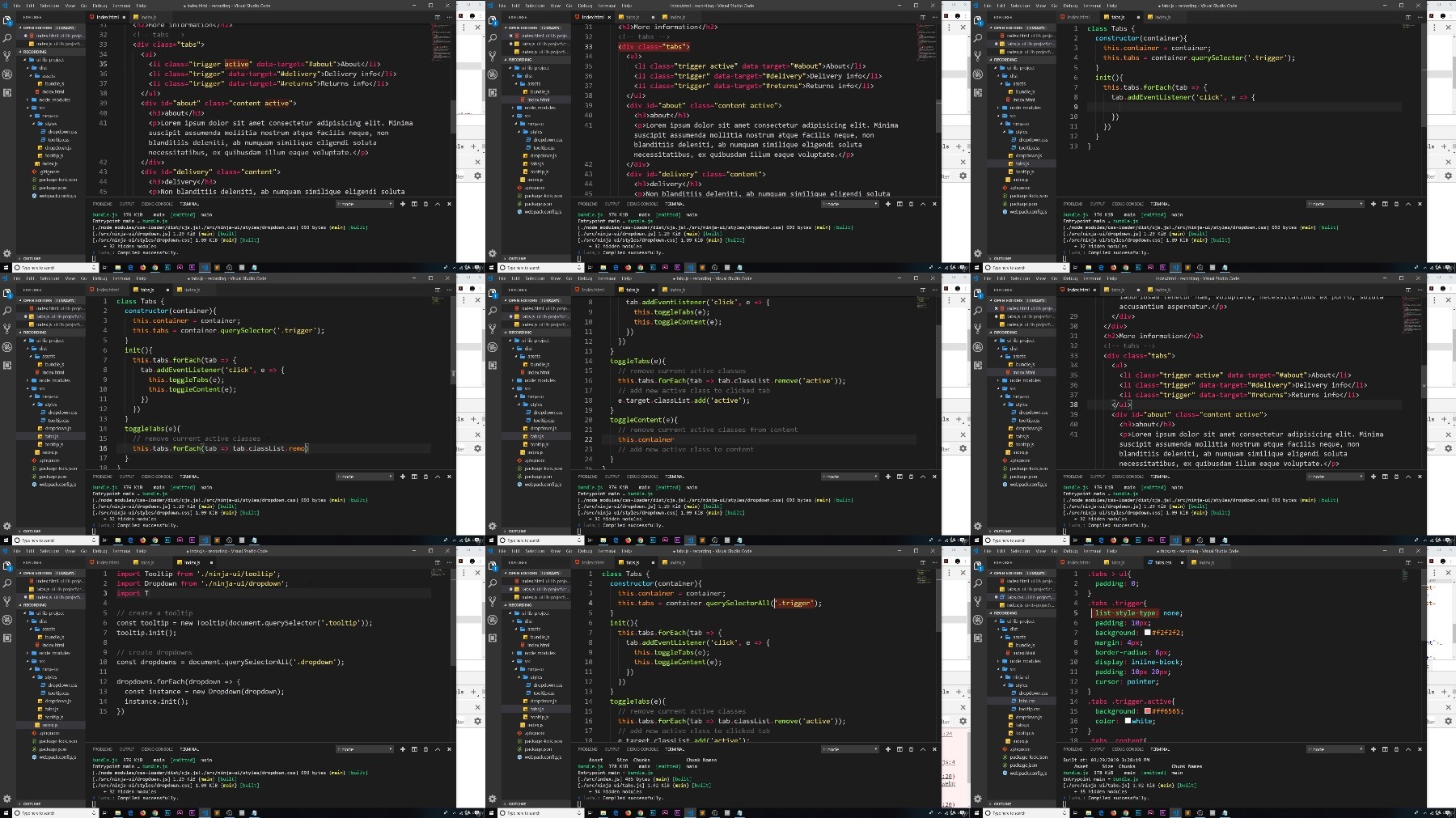The height and width of the screenshot is (818, 1456).
Task: Open the white color swatch in tabs.css
Action: click(1128, 721)
